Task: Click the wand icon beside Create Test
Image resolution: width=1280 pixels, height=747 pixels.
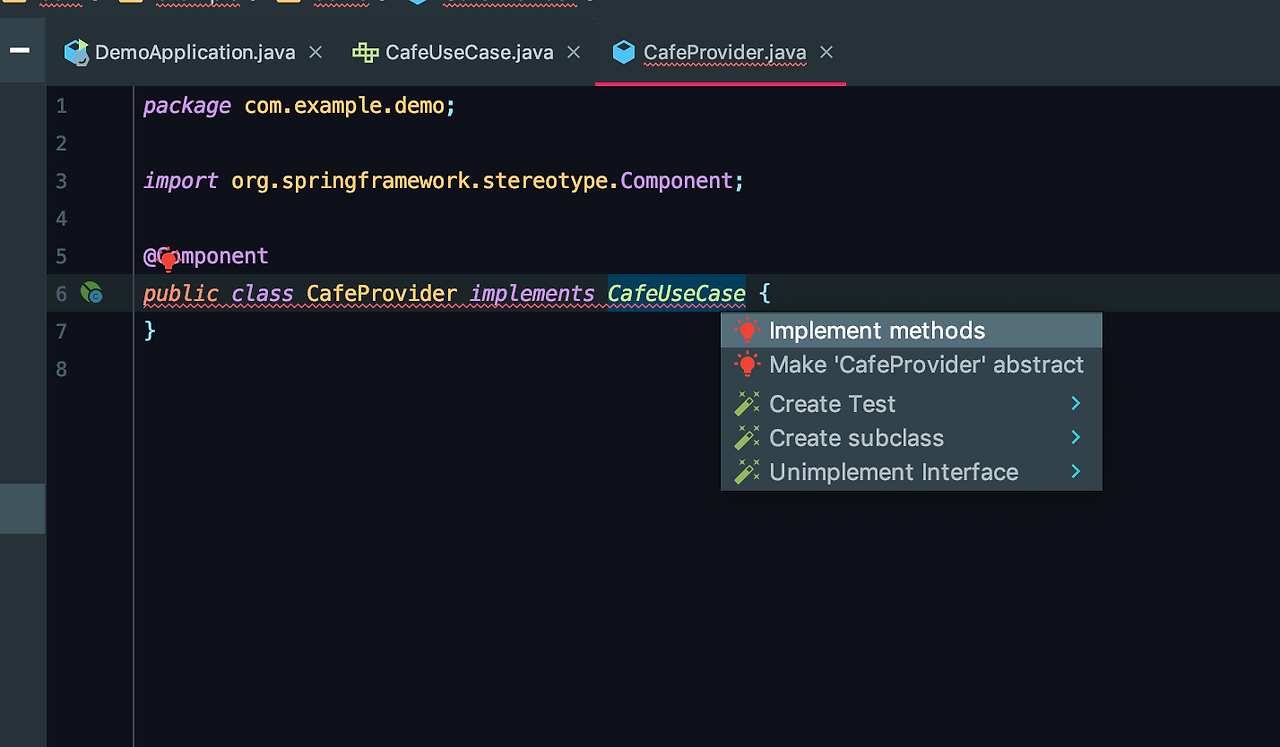Action: (747, 404)
